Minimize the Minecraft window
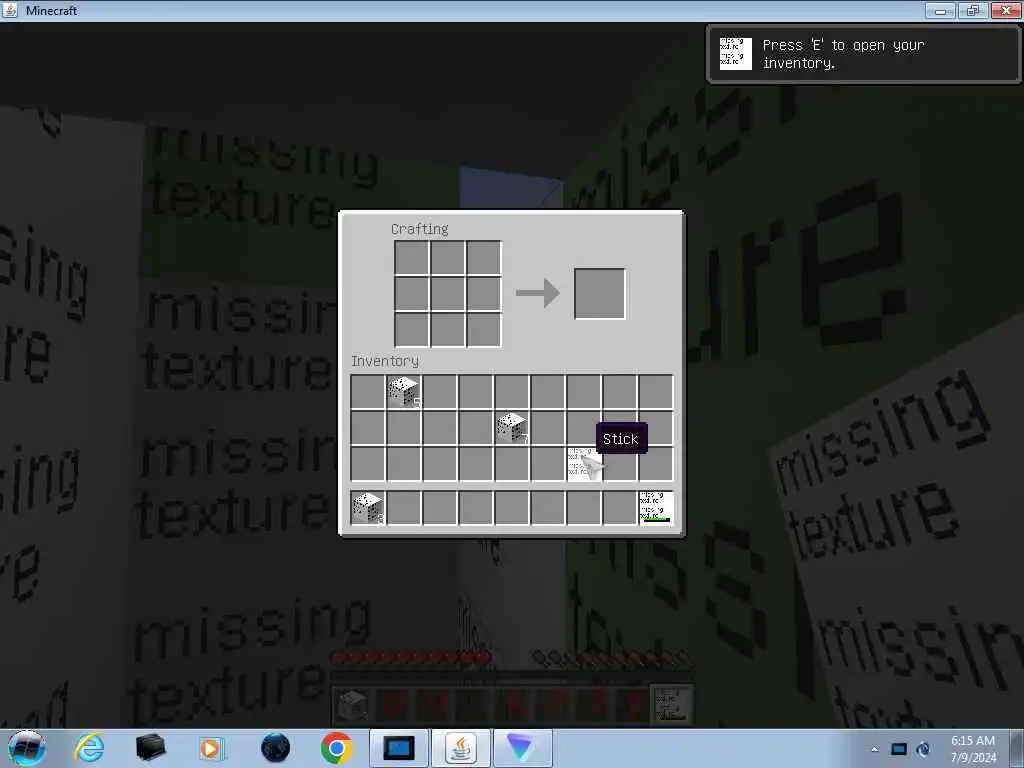Viewport: 1024px width, 768px height. tap(940, 10)
